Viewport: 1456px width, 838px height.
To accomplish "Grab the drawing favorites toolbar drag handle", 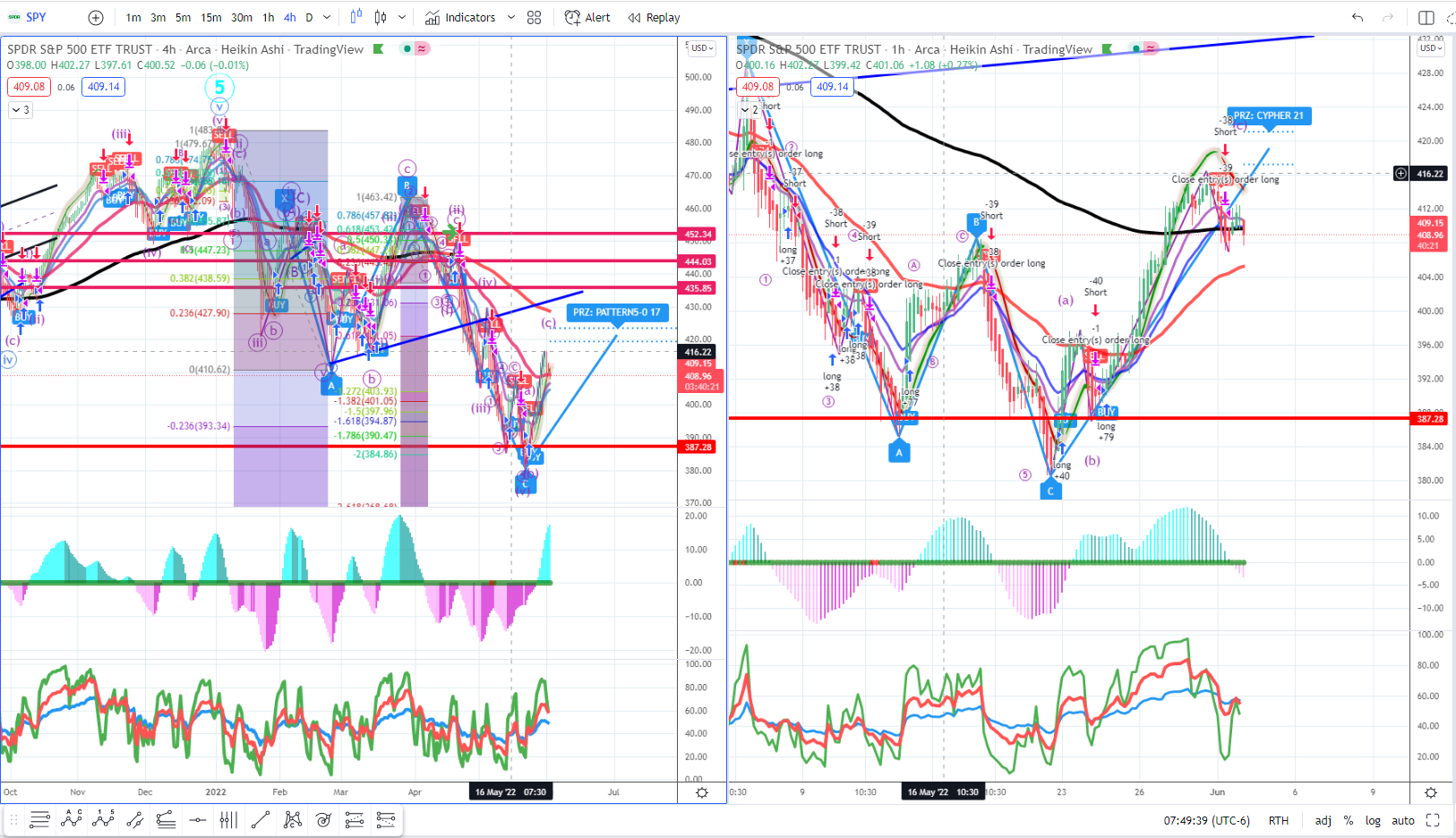I will 13,819.
